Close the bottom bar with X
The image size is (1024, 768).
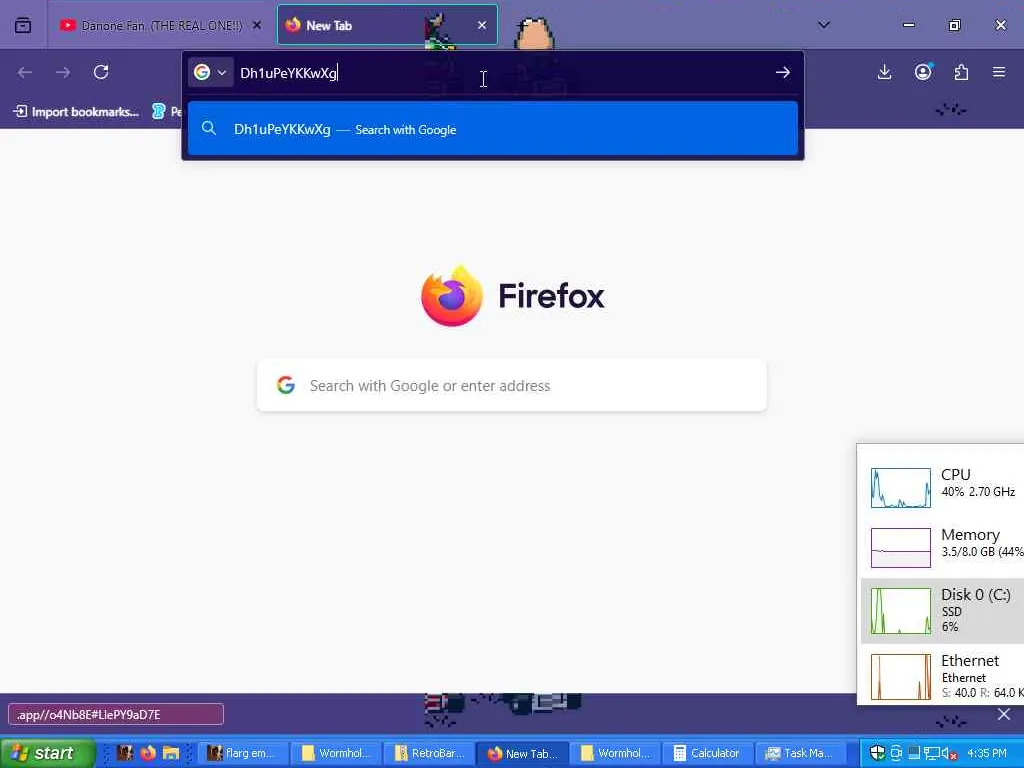(1004, 714)
